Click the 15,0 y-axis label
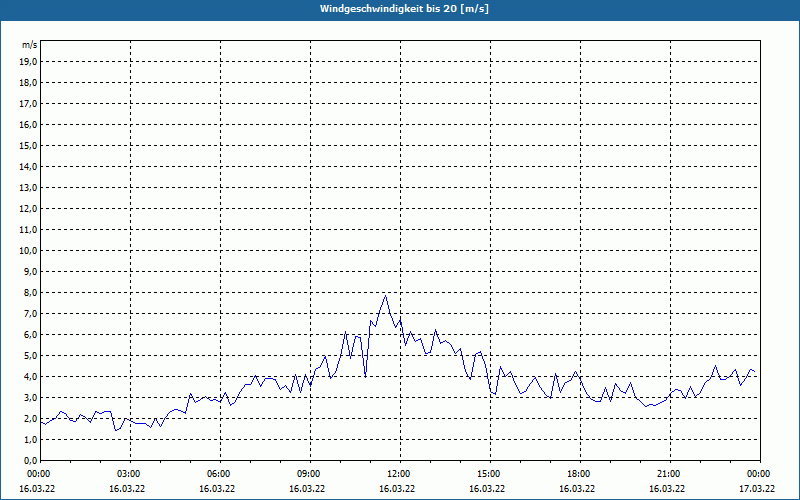The width and height of the screenshot is (800, 500). 28,146
